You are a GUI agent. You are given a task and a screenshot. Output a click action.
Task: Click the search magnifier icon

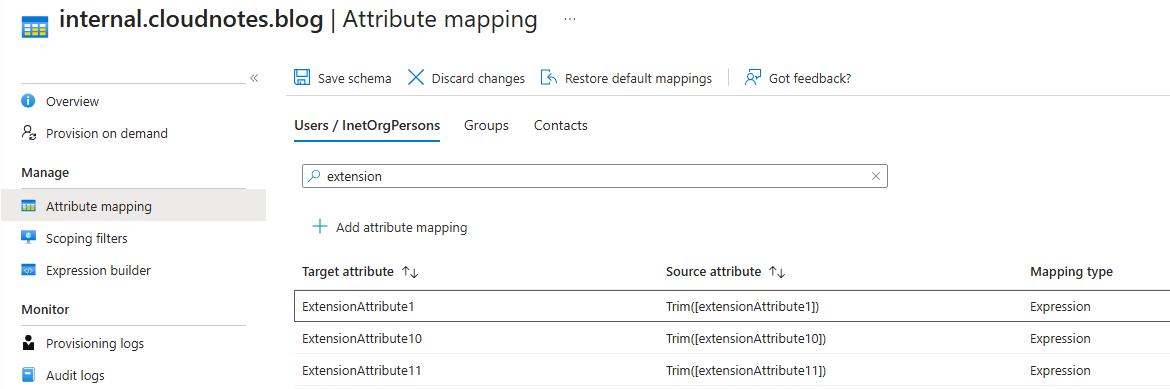coord(315,176)
